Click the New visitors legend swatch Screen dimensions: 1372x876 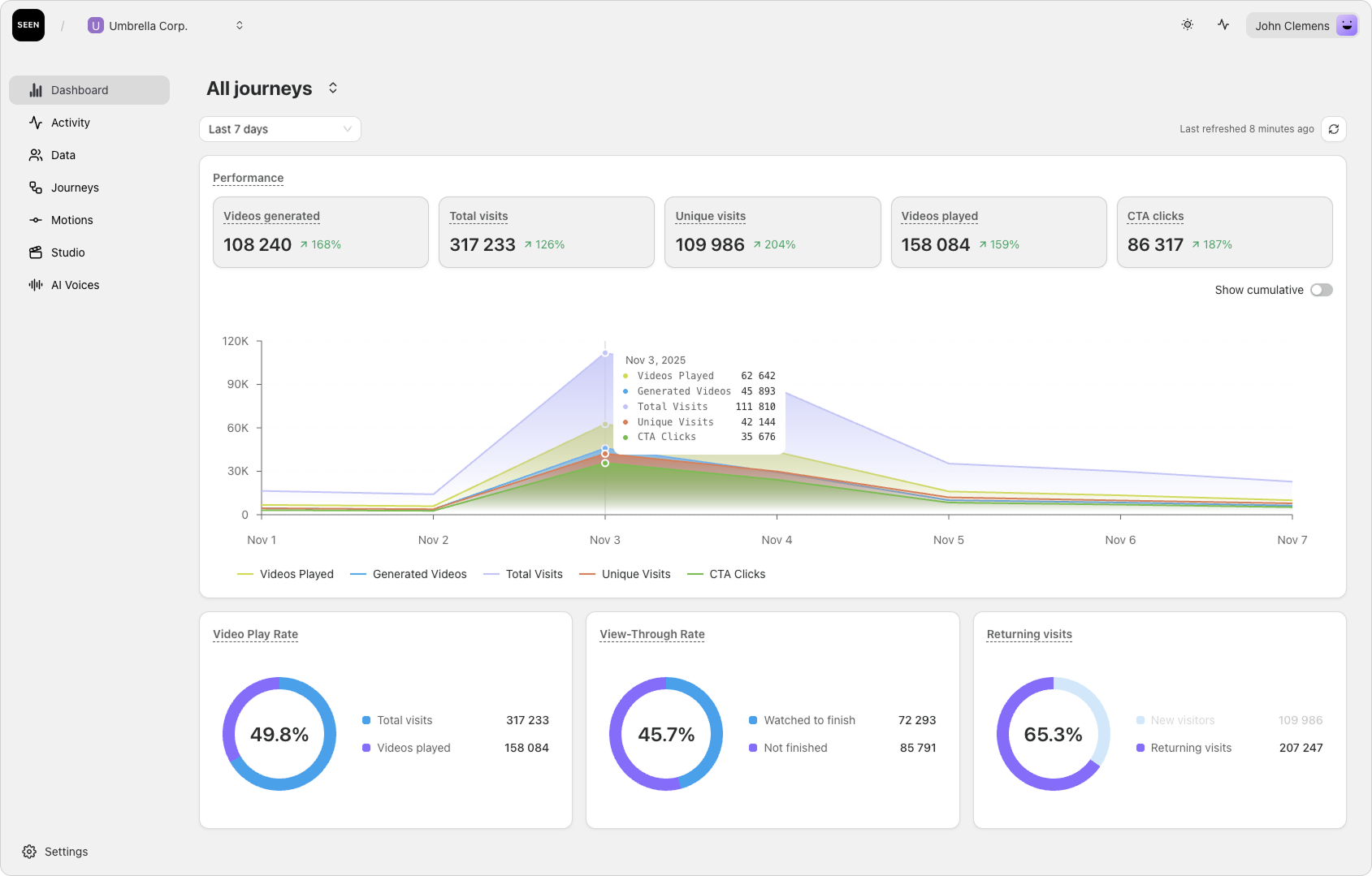pyautogui.click(x=1140, y=720)
